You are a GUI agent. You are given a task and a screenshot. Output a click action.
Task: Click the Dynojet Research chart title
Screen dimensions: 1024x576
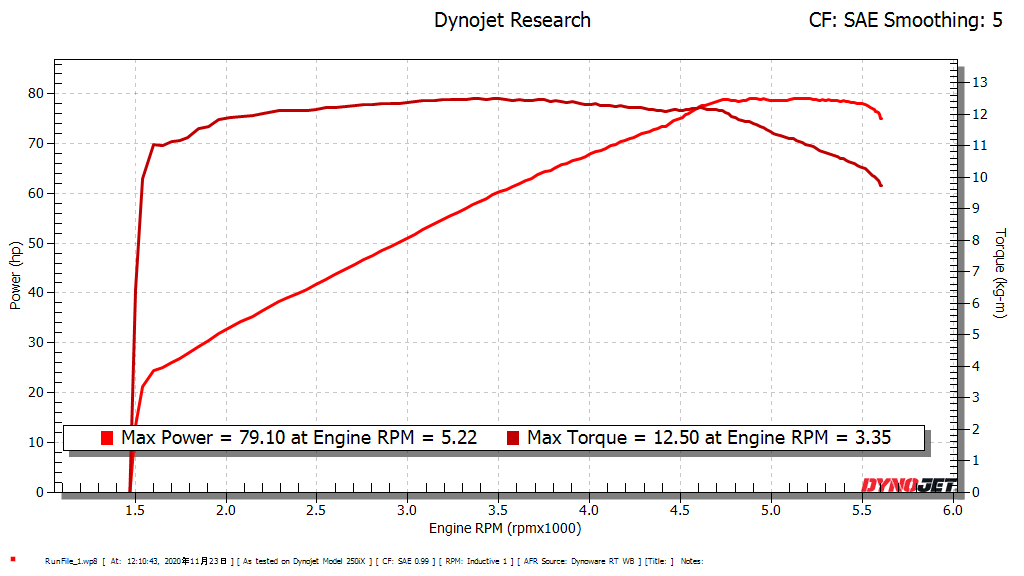coord(512,20)
